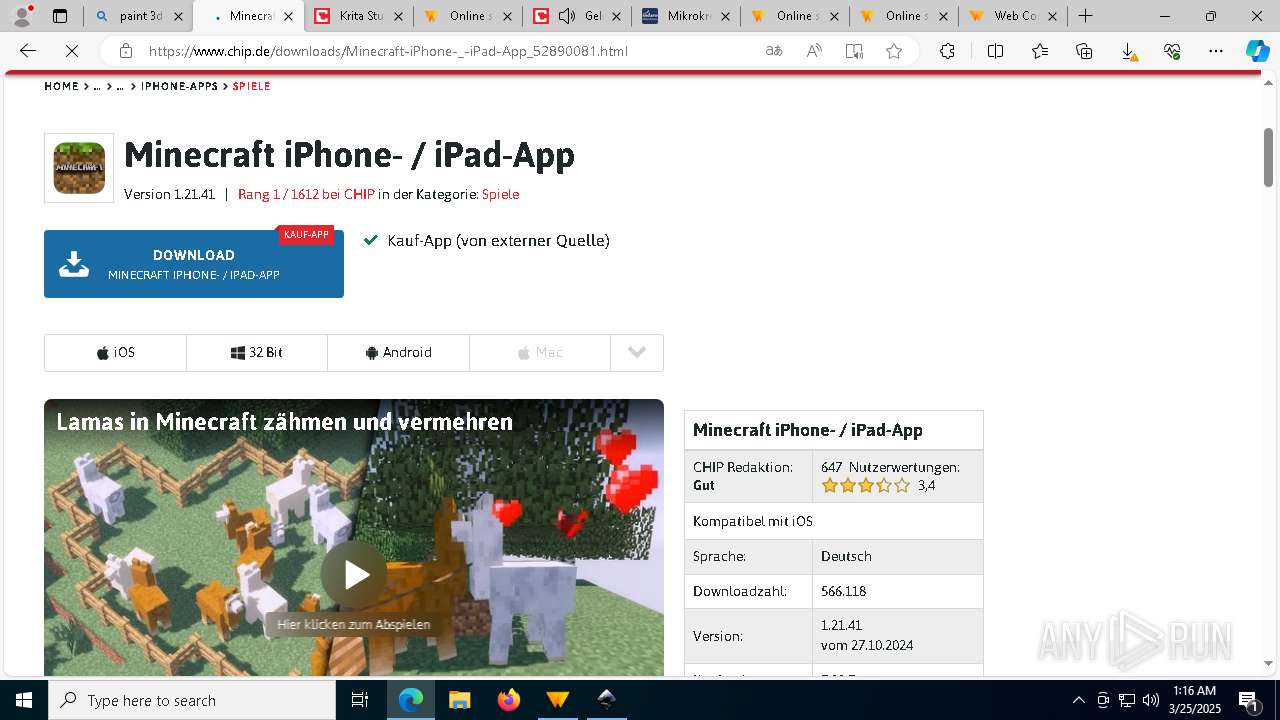Open downloads icon in toolbar

[1128, 51]
